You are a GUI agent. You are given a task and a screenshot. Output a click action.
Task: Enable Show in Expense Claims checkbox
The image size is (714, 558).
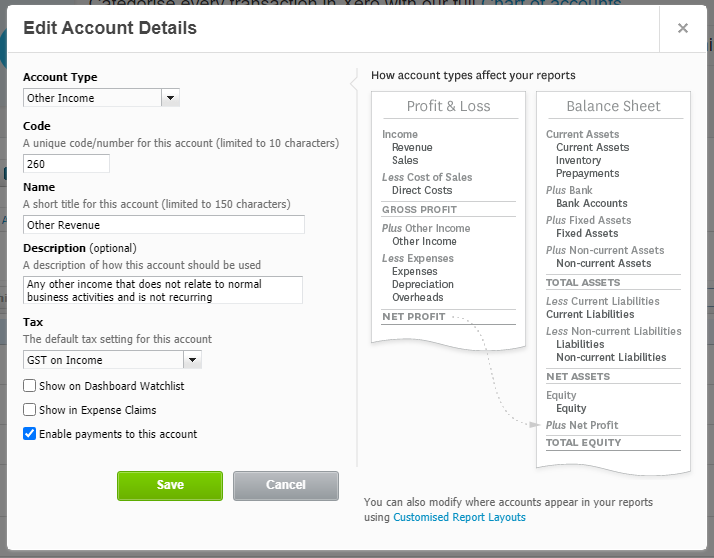(x=30, y=410)
